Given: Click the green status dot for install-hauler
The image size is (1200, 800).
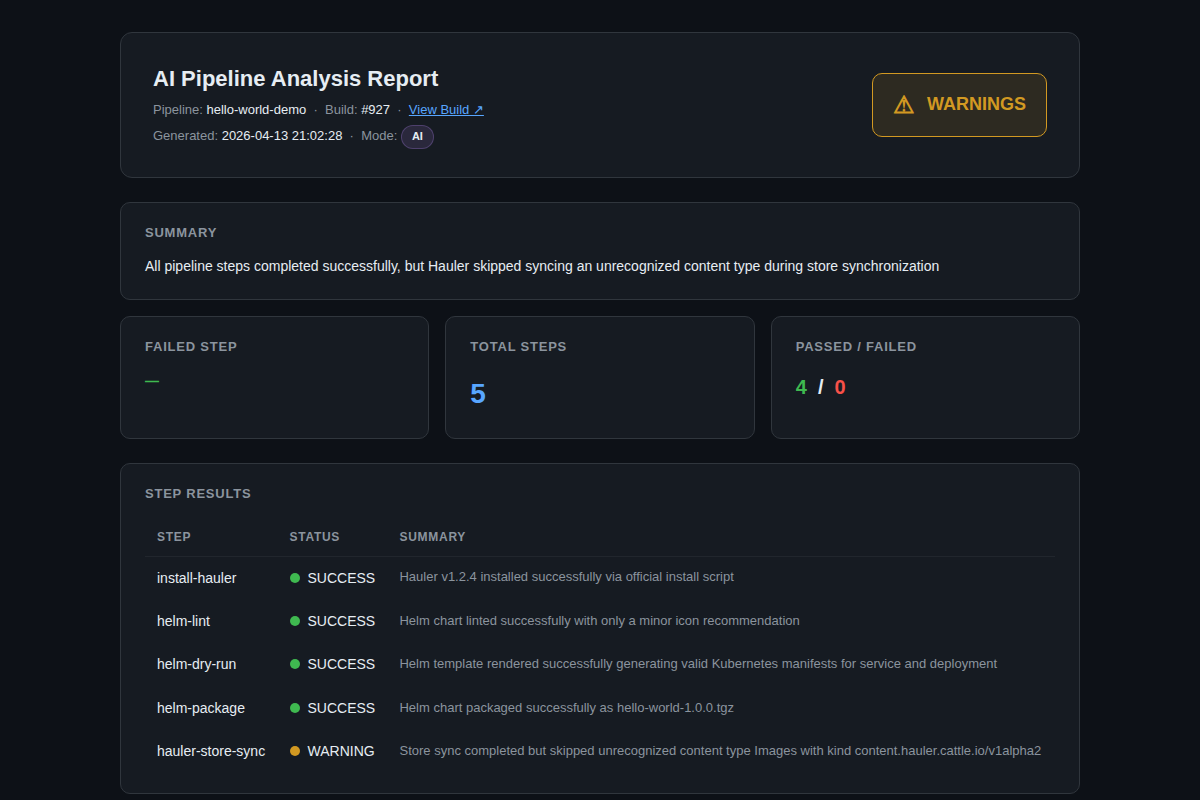Looking at the screenshot, I should (x=295, y=578).
